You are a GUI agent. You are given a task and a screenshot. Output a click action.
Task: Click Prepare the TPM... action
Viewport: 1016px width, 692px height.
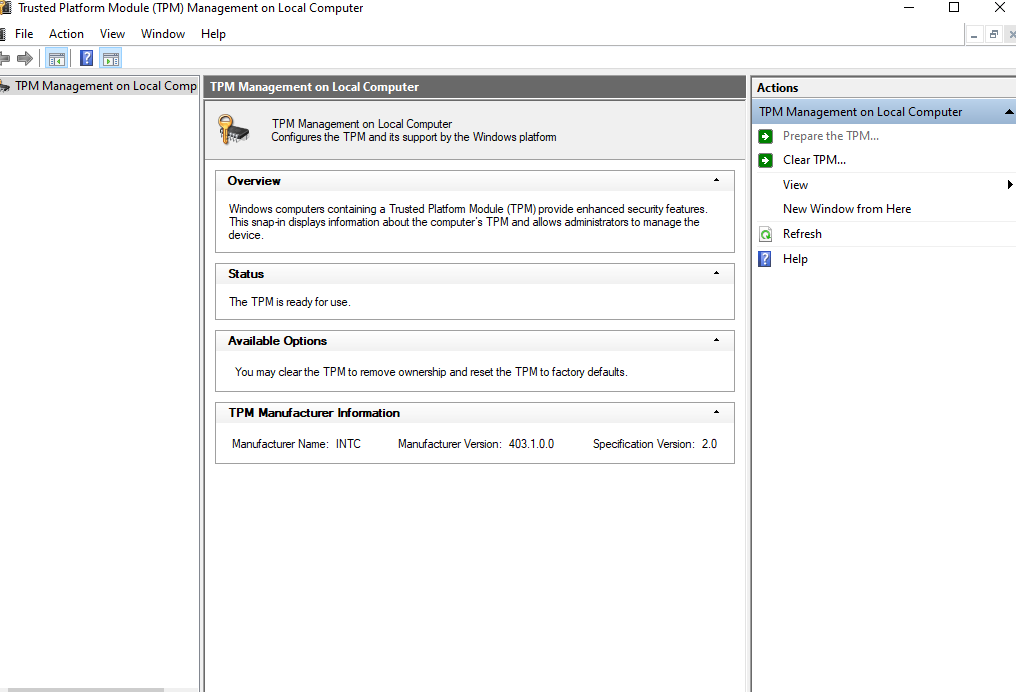pos(831,136)
